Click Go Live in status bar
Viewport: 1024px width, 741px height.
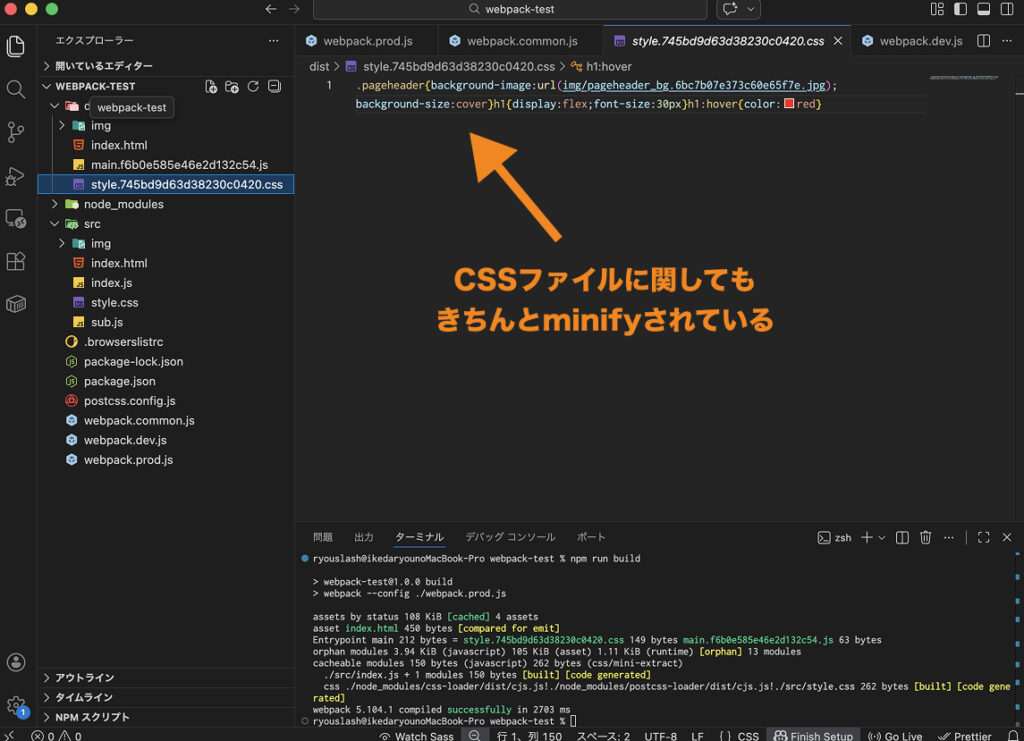coord(895,736)
